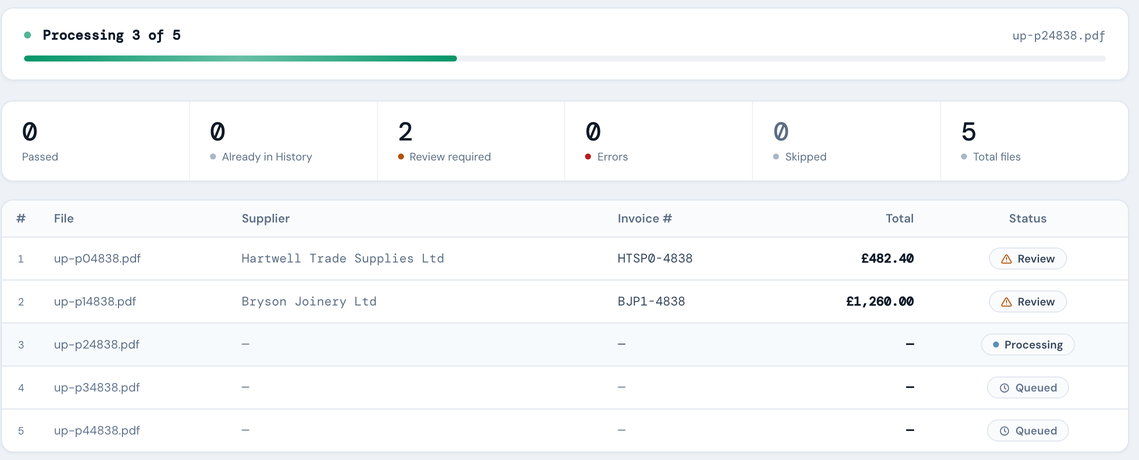Click the gray dot beside Total files

pos(965,157)
